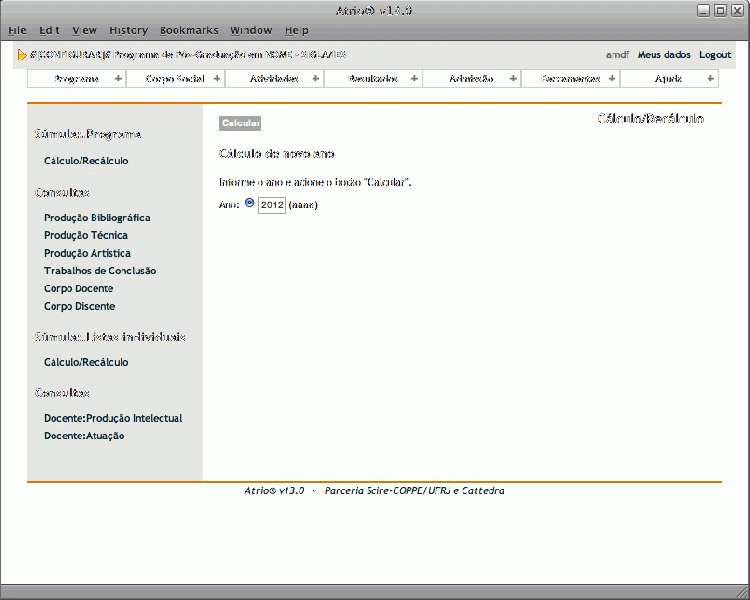The image size is (750, 600).
Task: Open Produção Bibliográfica in sidebar
Action: tap(97, 218)
